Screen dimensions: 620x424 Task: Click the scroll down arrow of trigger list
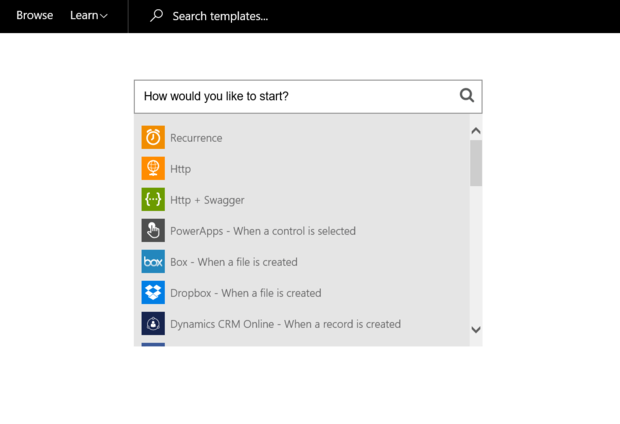point(476,329)
